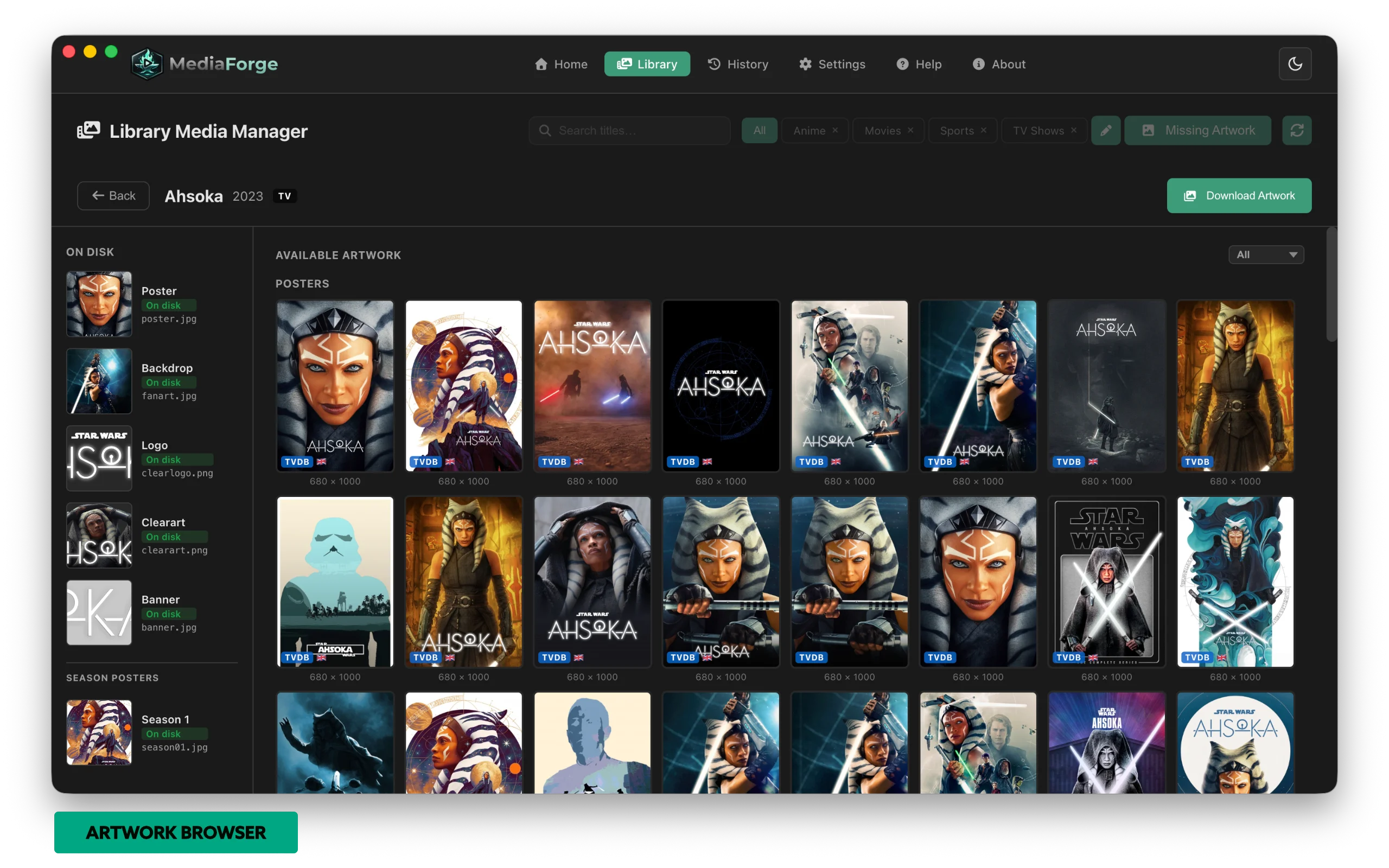Open the artwork type All dropdown
This screenshot has height=868, width=1389.
1266,254
